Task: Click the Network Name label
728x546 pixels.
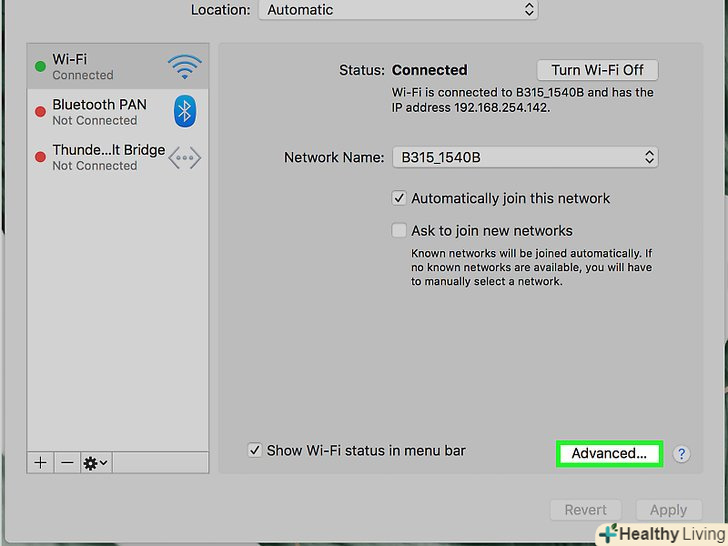Action: click(334, 157)
